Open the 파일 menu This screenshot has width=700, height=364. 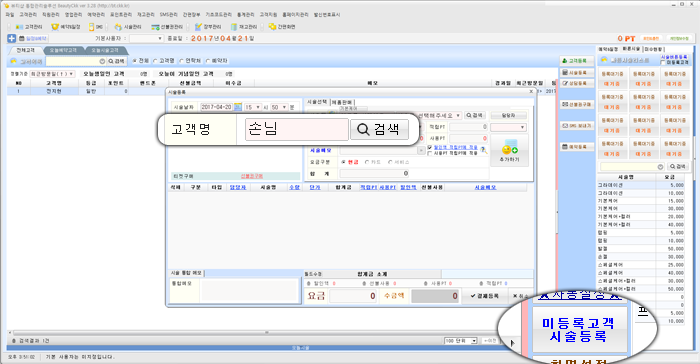pyautogui.click(x=10, y=15)
